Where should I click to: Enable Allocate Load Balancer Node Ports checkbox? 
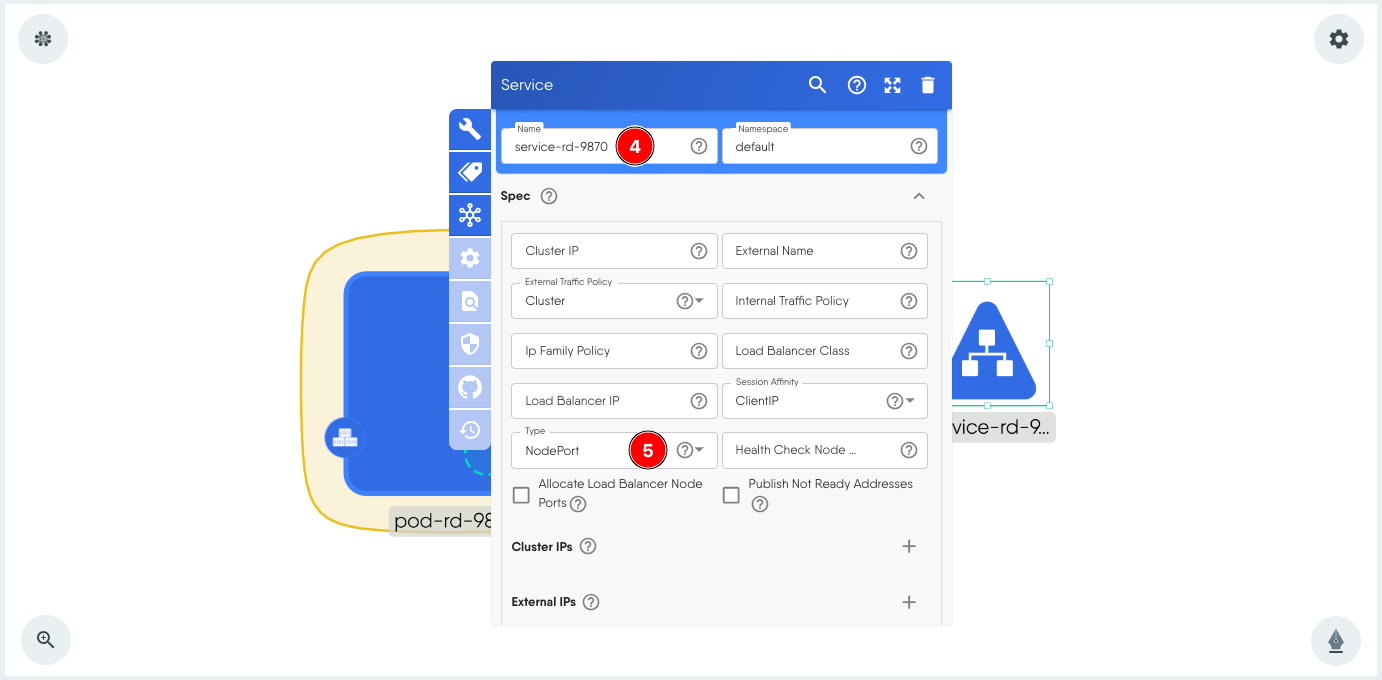[521, 495]
